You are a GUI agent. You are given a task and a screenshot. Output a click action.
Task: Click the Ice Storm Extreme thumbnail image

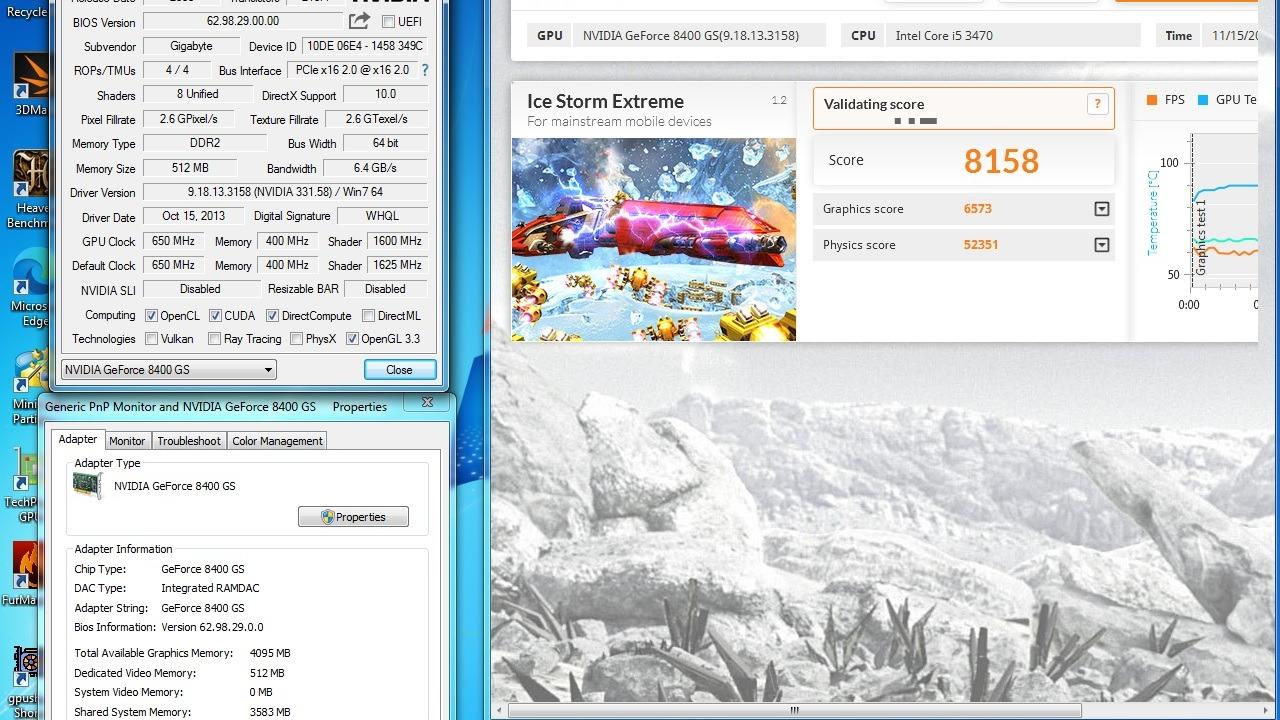(x=653, y=239)
